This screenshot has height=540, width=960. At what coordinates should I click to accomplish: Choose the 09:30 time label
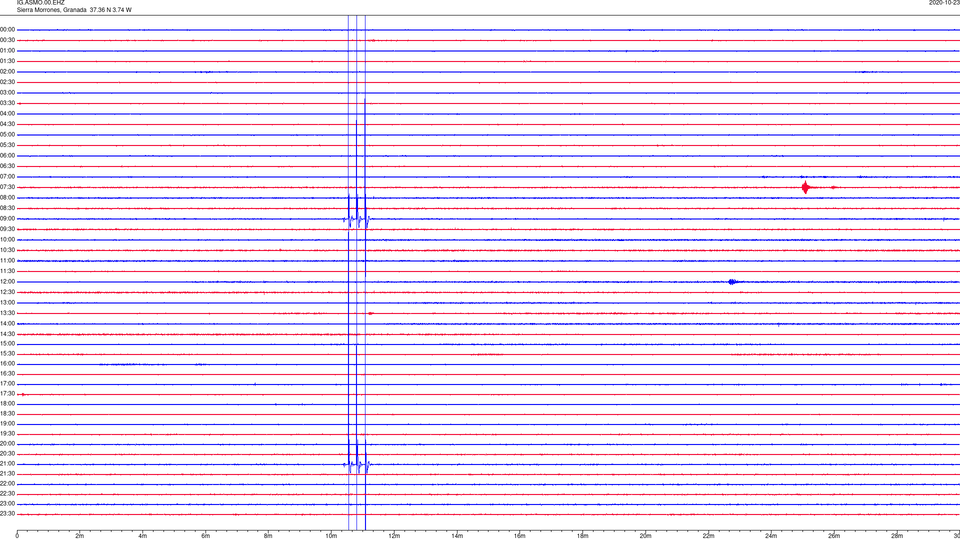(x=7, y=229)
